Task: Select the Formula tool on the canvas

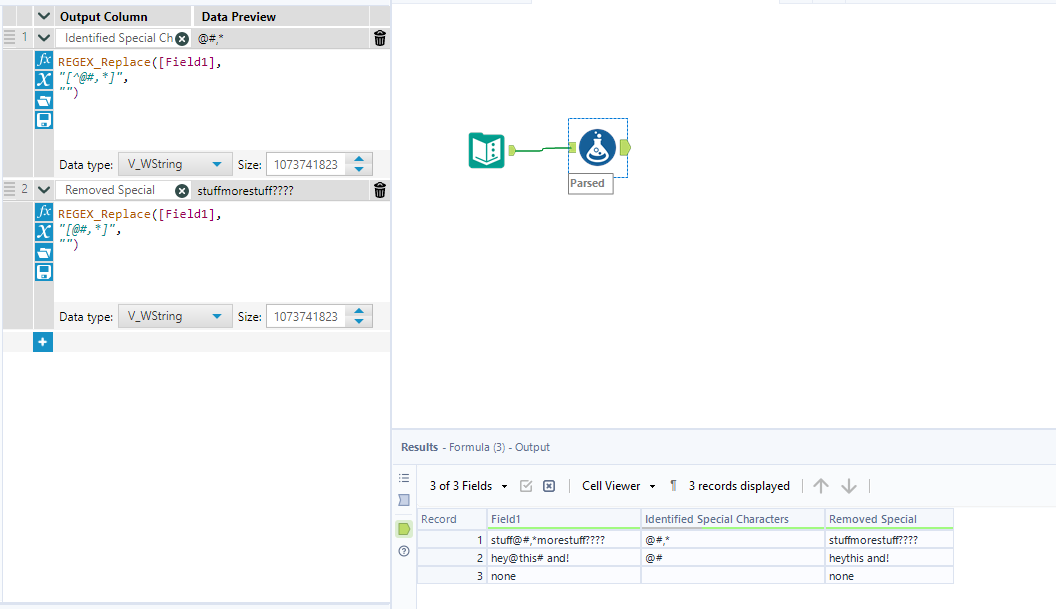Action: [x=597, y=146]
